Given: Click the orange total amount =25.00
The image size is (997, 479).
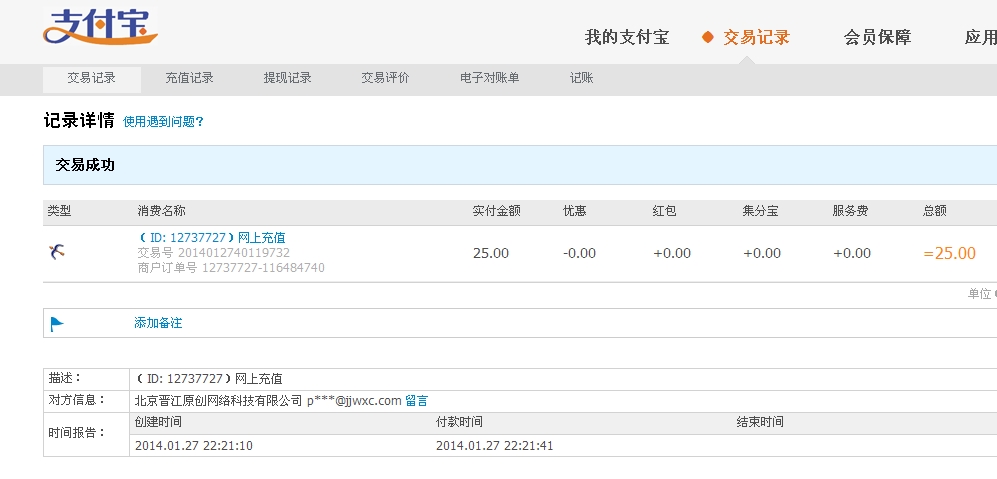Looking at the screenshot, I should (949, 253).
